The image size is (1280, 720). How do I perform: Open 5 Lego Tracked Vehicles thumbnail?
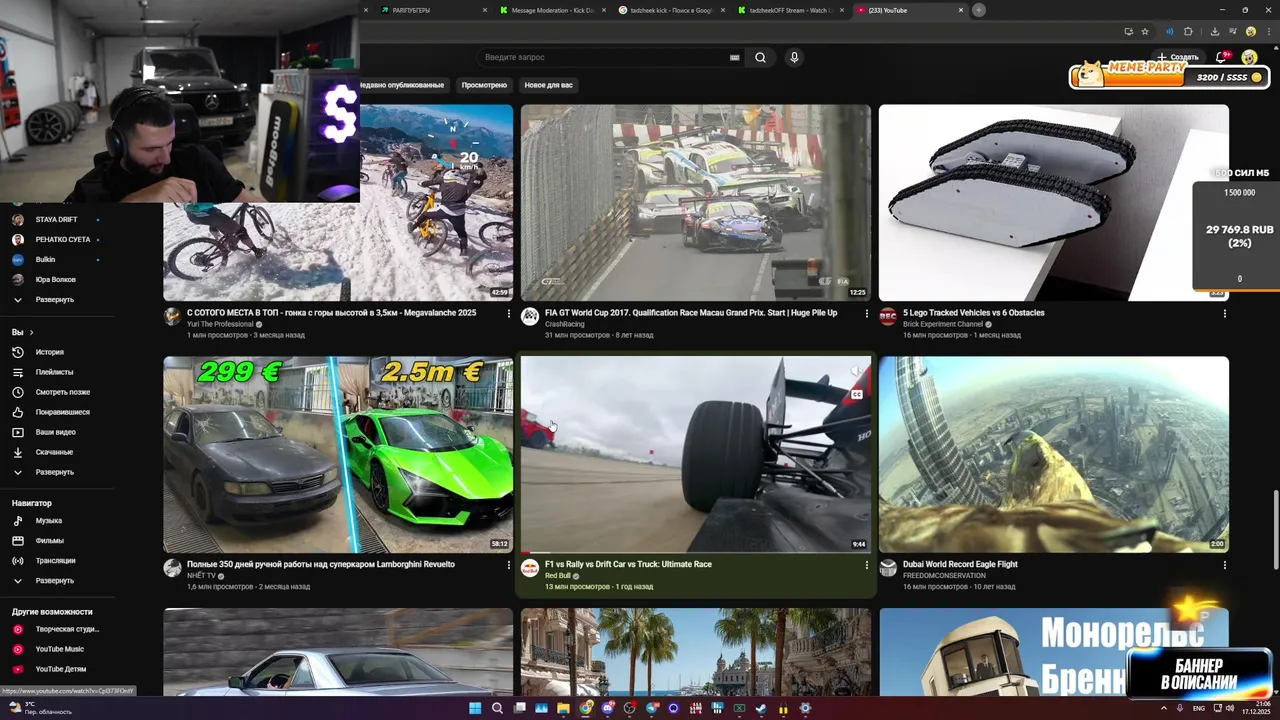(1053, 202)
